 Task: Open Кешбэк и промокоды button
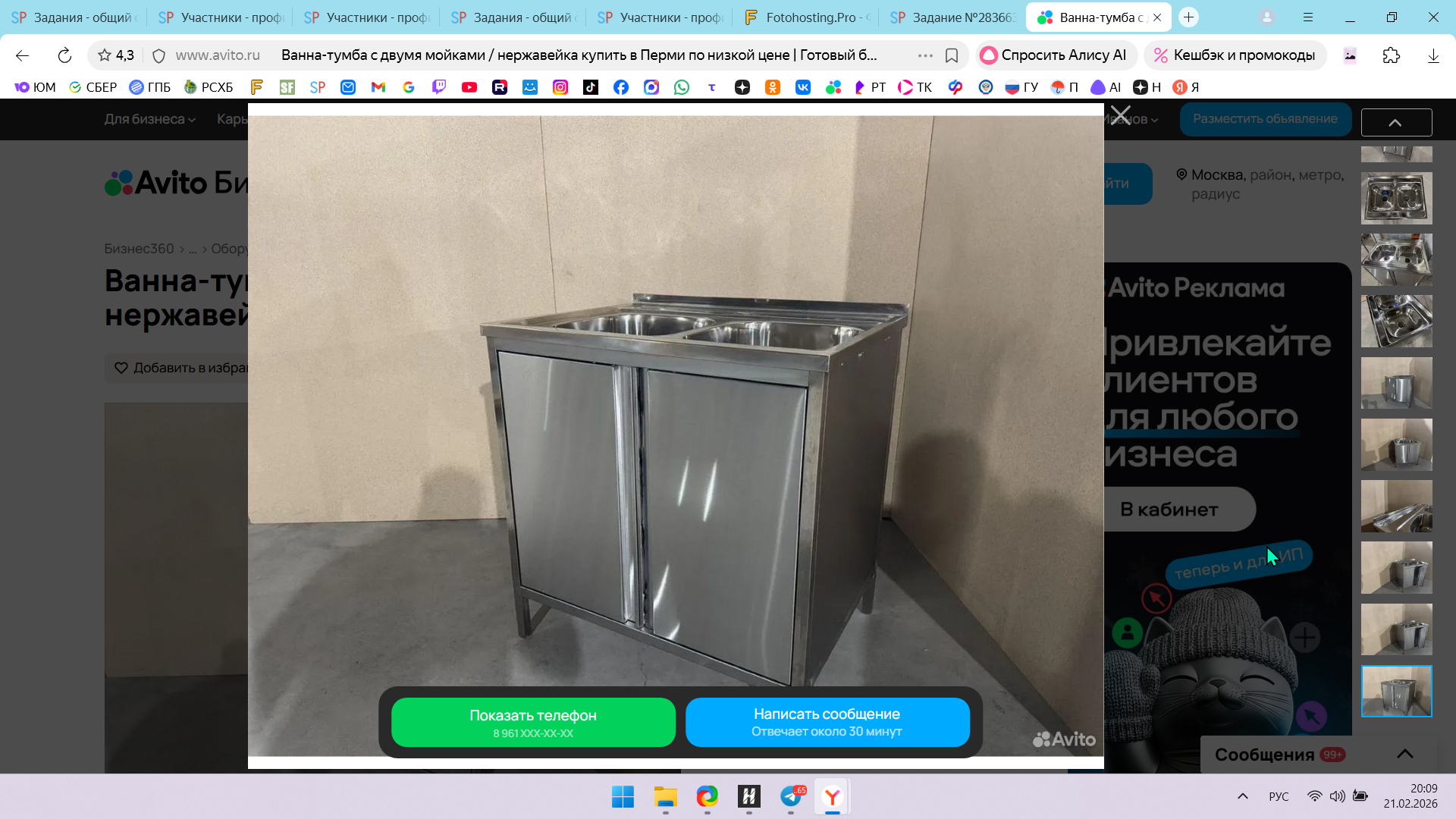click(1234, 55)
